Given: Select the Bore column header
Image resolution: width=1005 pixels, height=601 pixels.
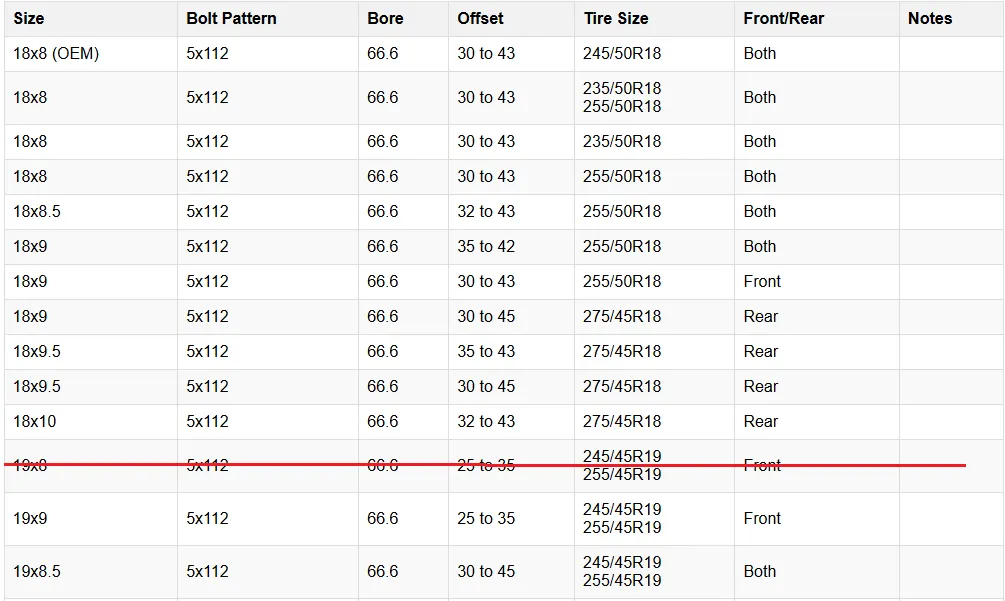Looking at the screenshot, I should tap(383, 19).
